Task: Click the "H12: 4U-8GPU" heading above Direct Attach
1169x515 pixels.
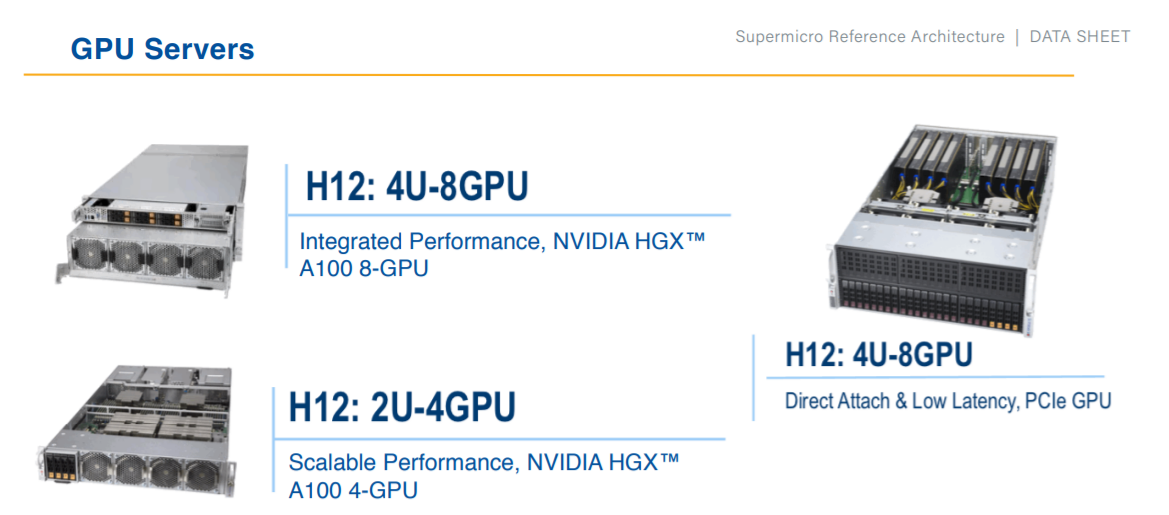Action: [x=878, y=355]
